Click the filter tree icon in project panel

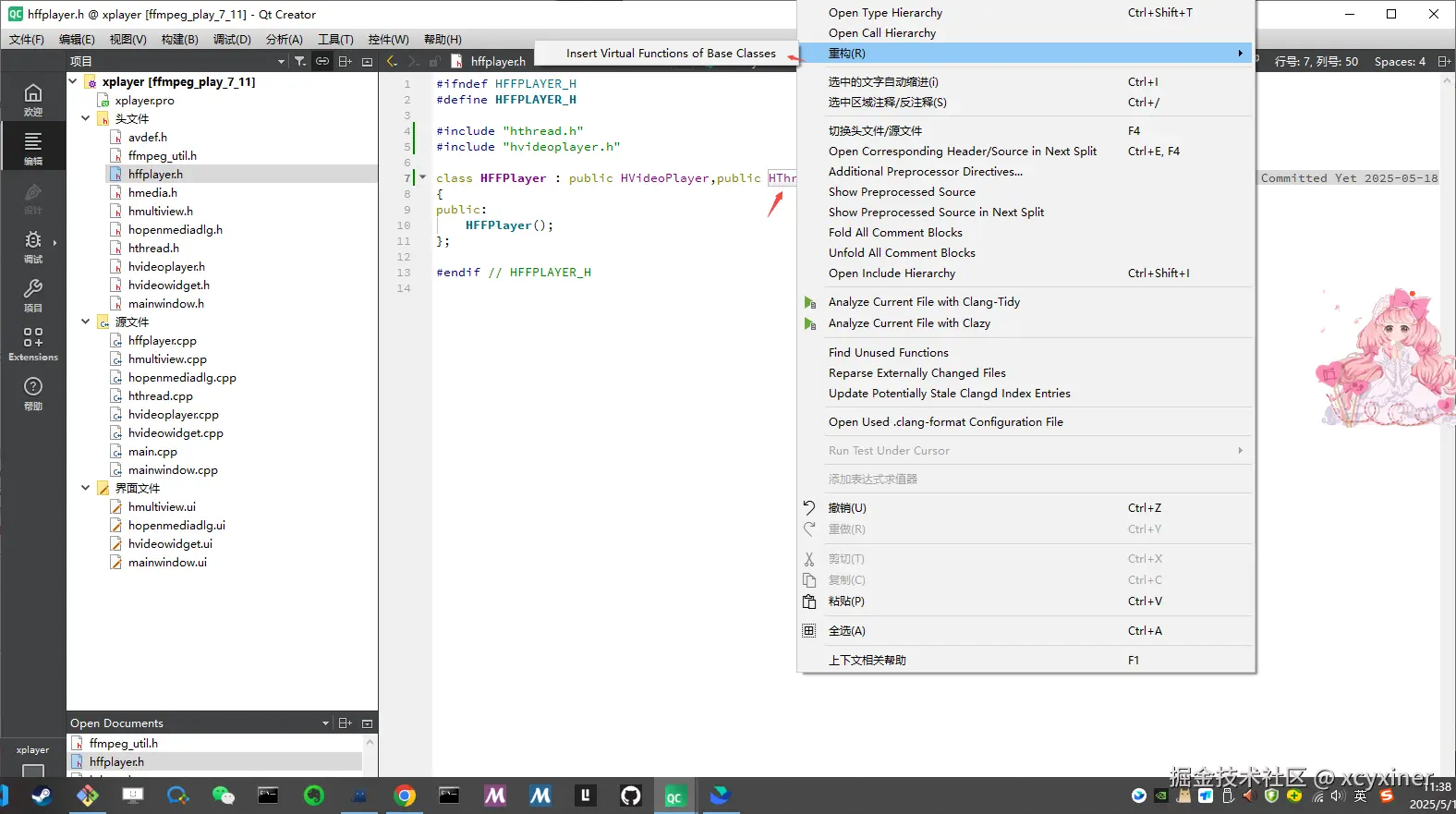coord(300,61)
